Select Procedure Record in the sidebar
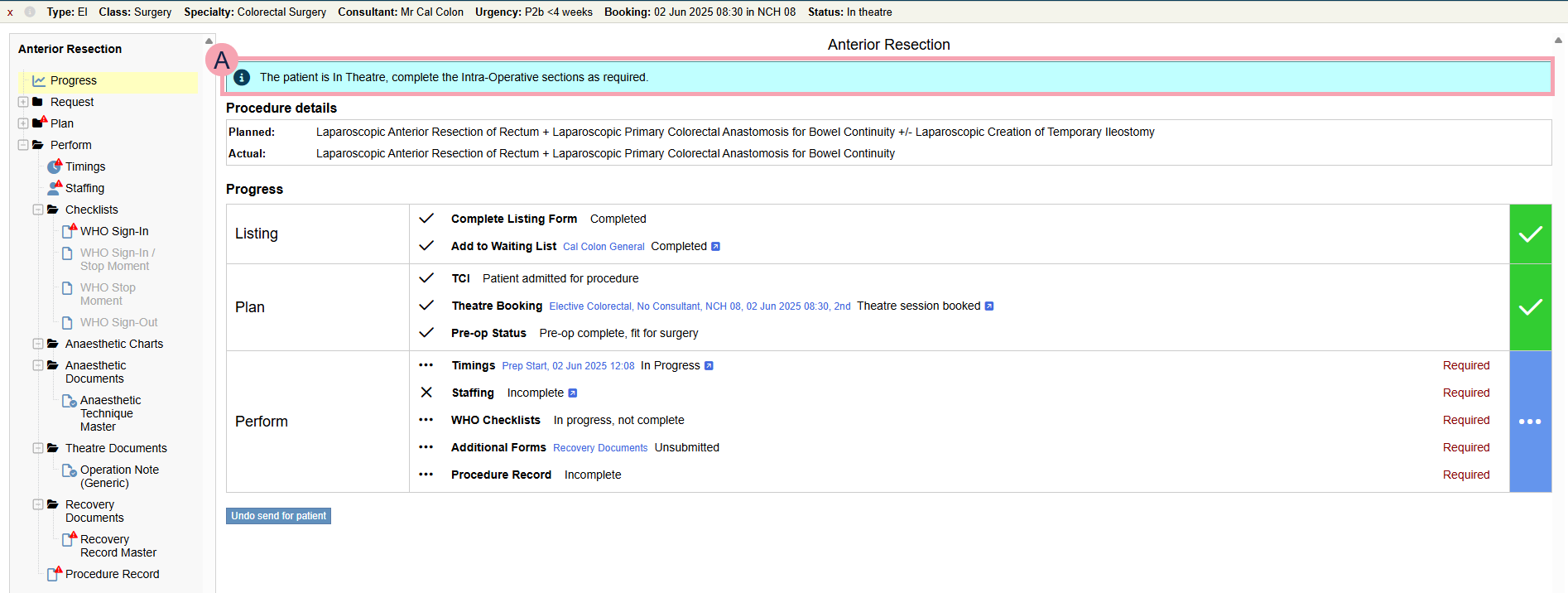This screenshot has width=1568, height=593. (112, 574)
